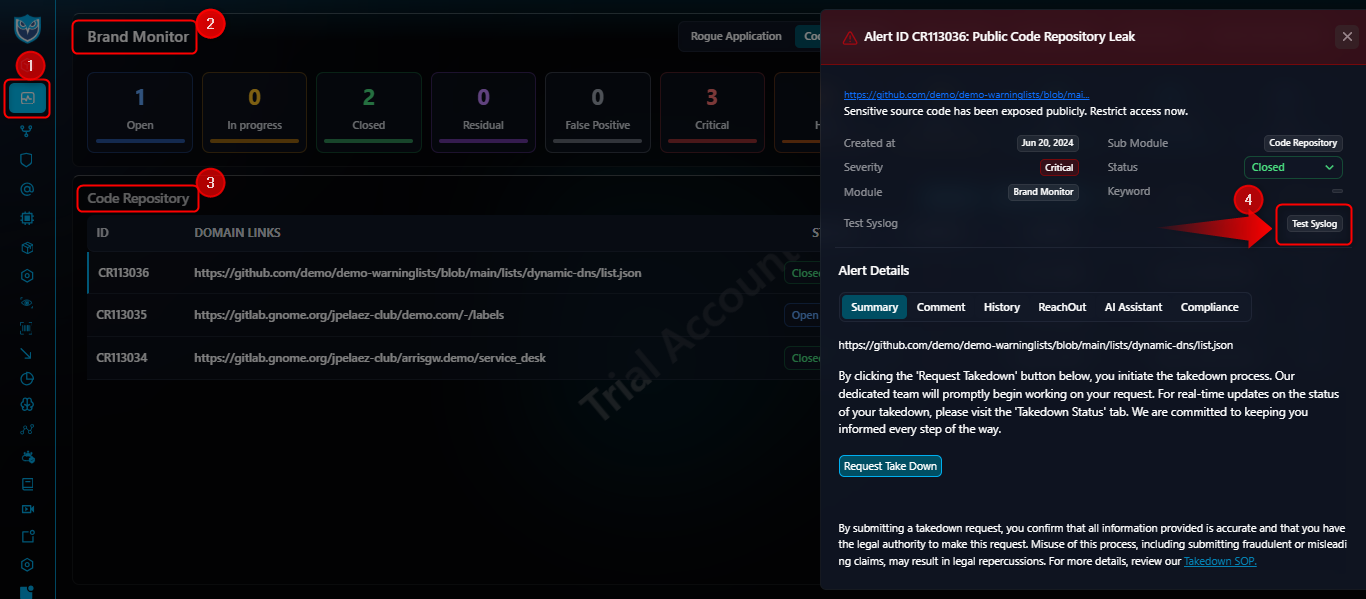Viewport: 1366px width, 599px height.
Task: Open the cloud-sun icon in sidebar
Action: pyautogui.click(x=27, y=457)
